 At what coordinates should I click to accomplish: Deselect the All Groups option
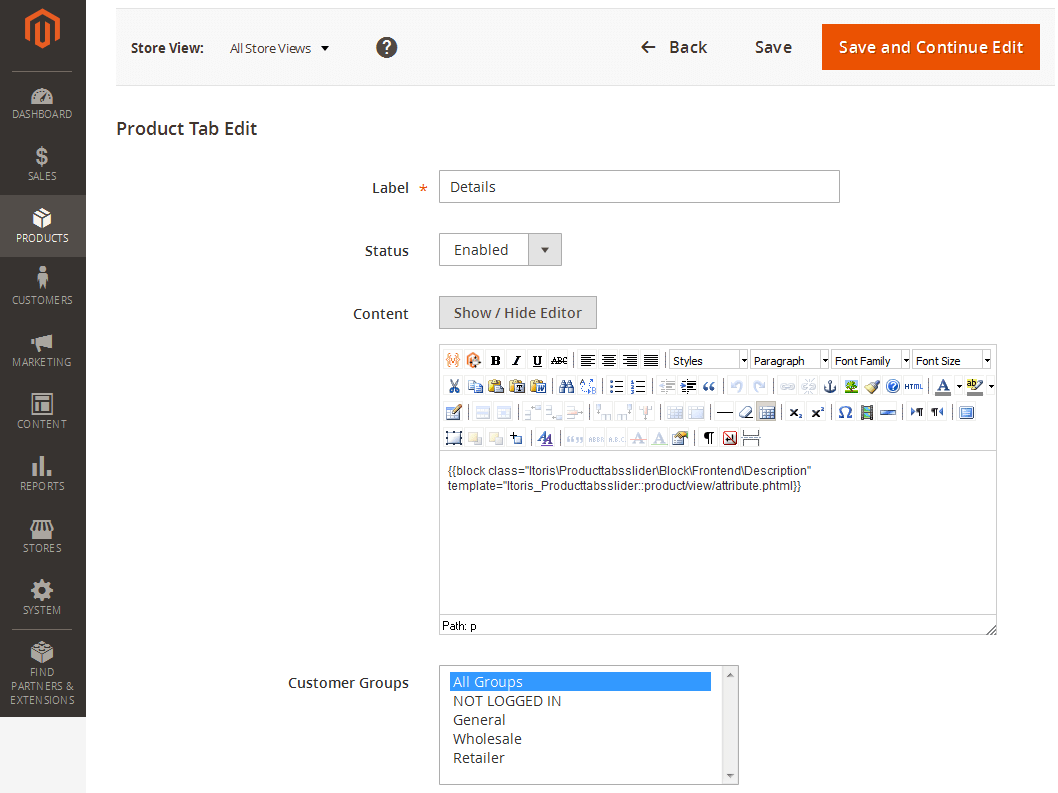pos(490,681)
